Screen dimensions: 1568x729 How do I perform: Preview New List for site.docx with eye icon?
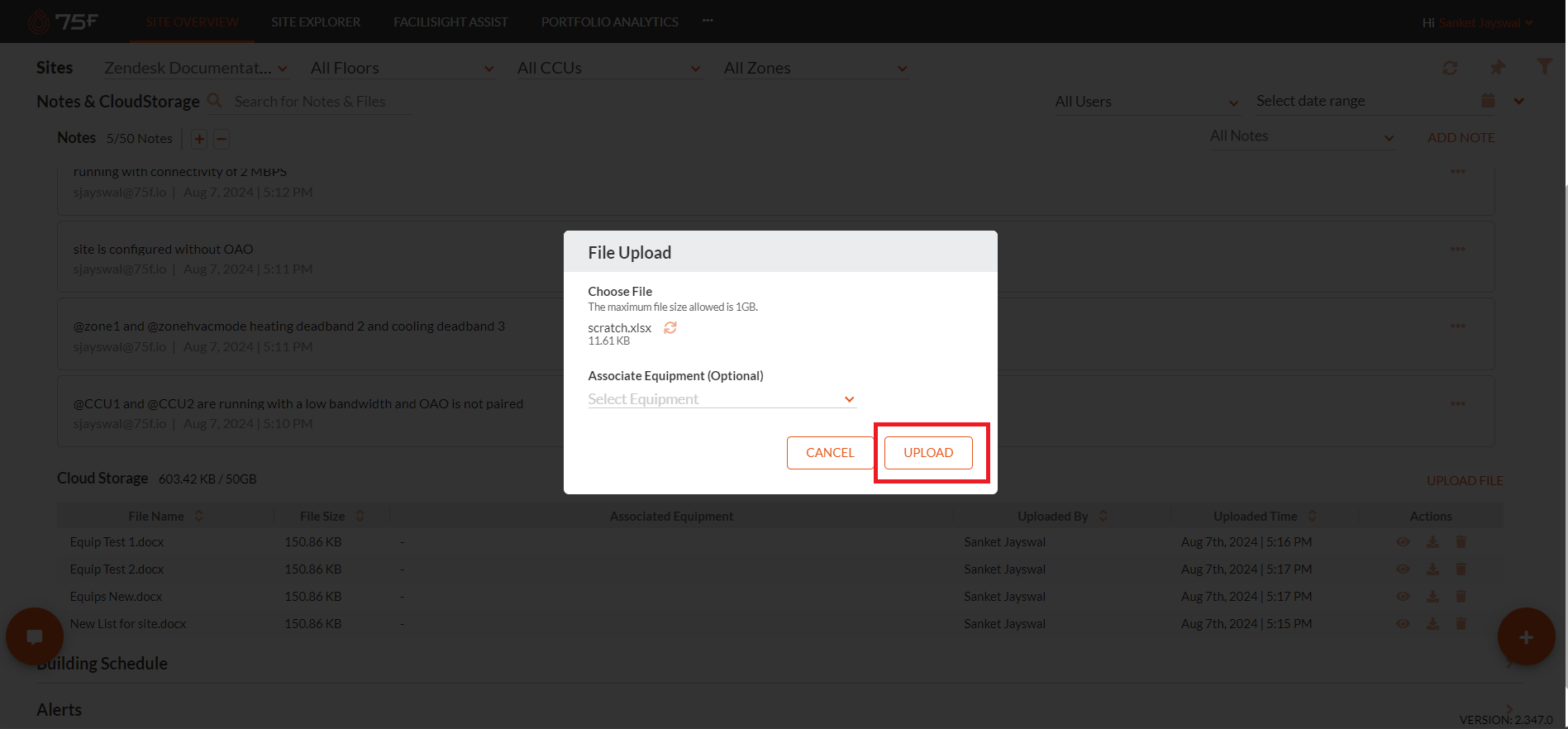click(x=1403, y=624)
